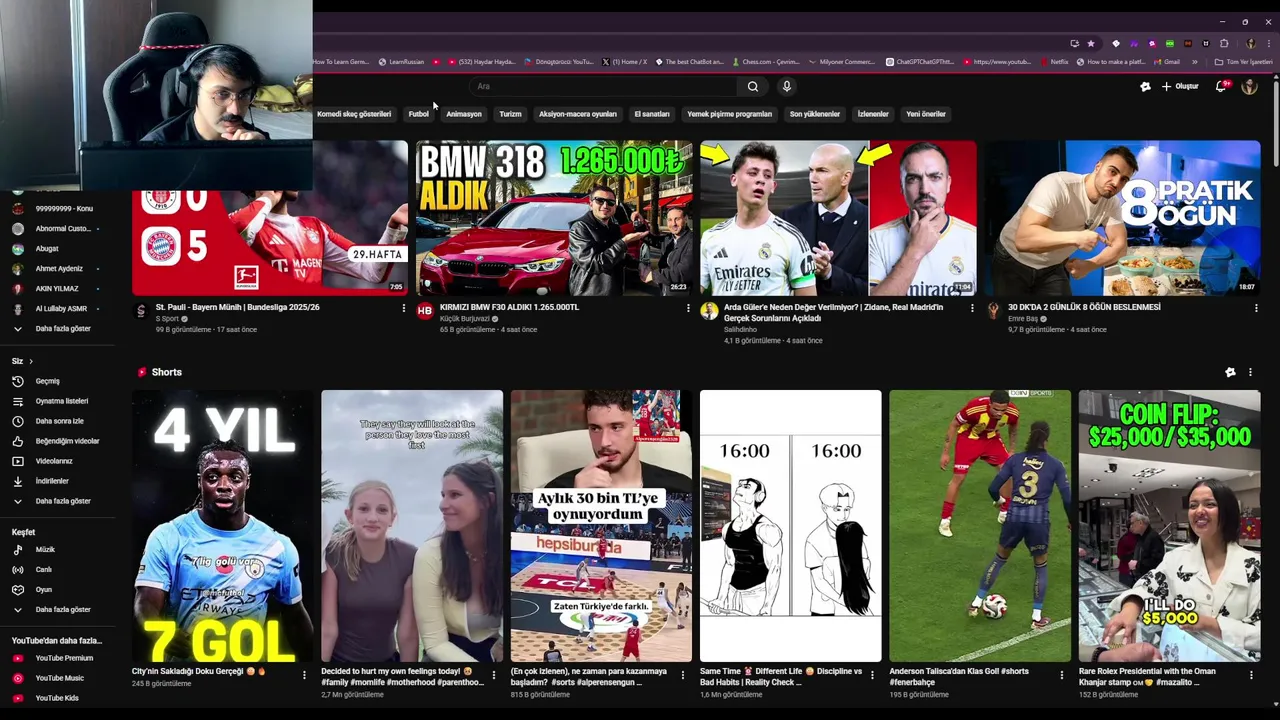Image resolution: width=1280 pixels, height=720 pixels.
Task: Open more options for BMW F30 video
Action: [x=688, y=308]
